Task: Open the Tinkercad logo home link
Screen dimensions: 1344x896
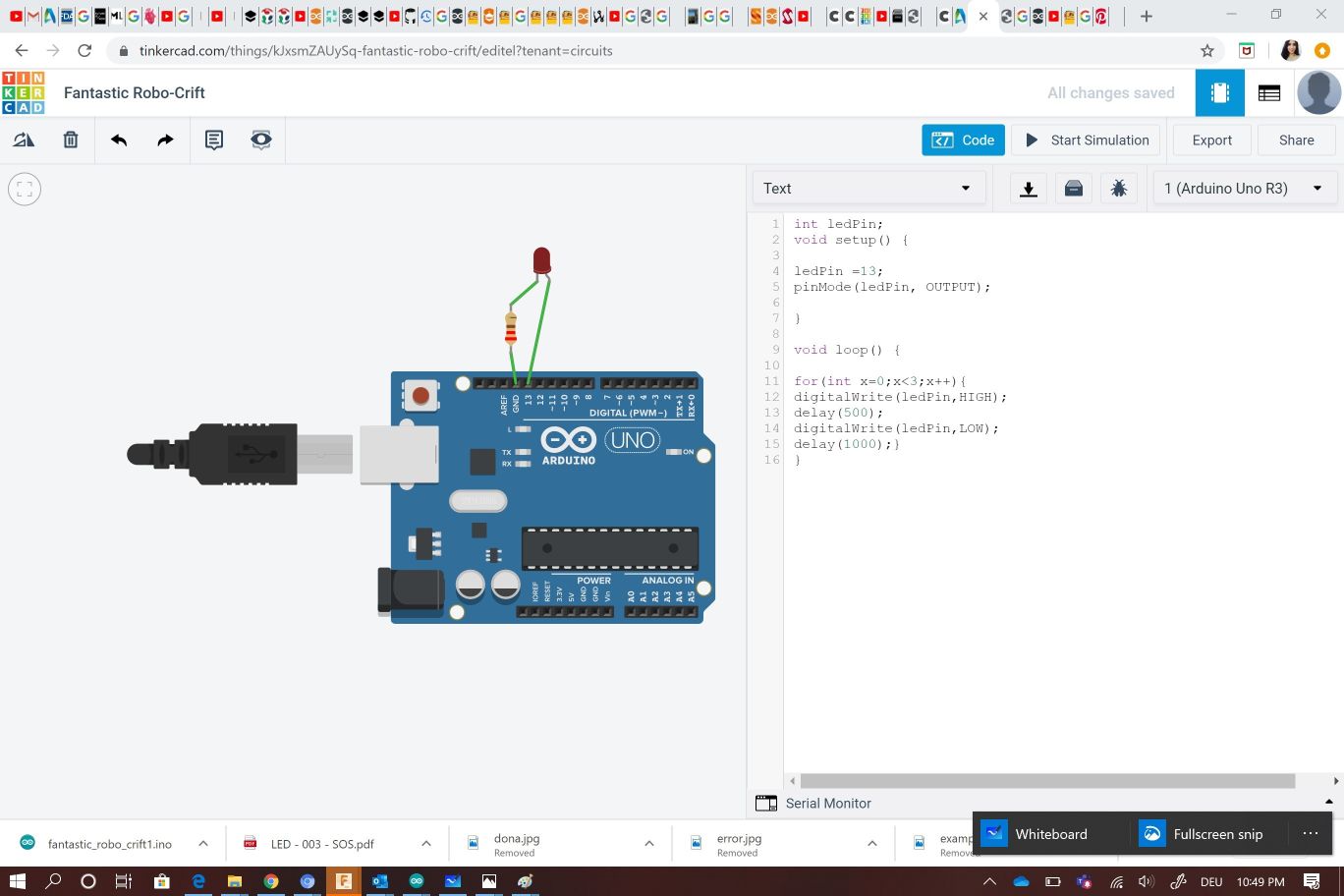Action: tap(24, 93)
